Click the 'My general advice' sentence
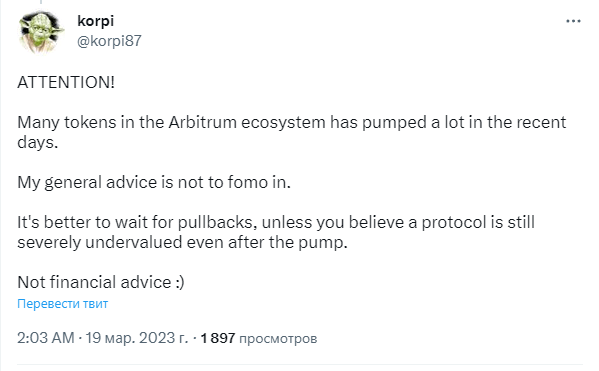This screenshot has width=599, height=371. (x=154, y=183)
